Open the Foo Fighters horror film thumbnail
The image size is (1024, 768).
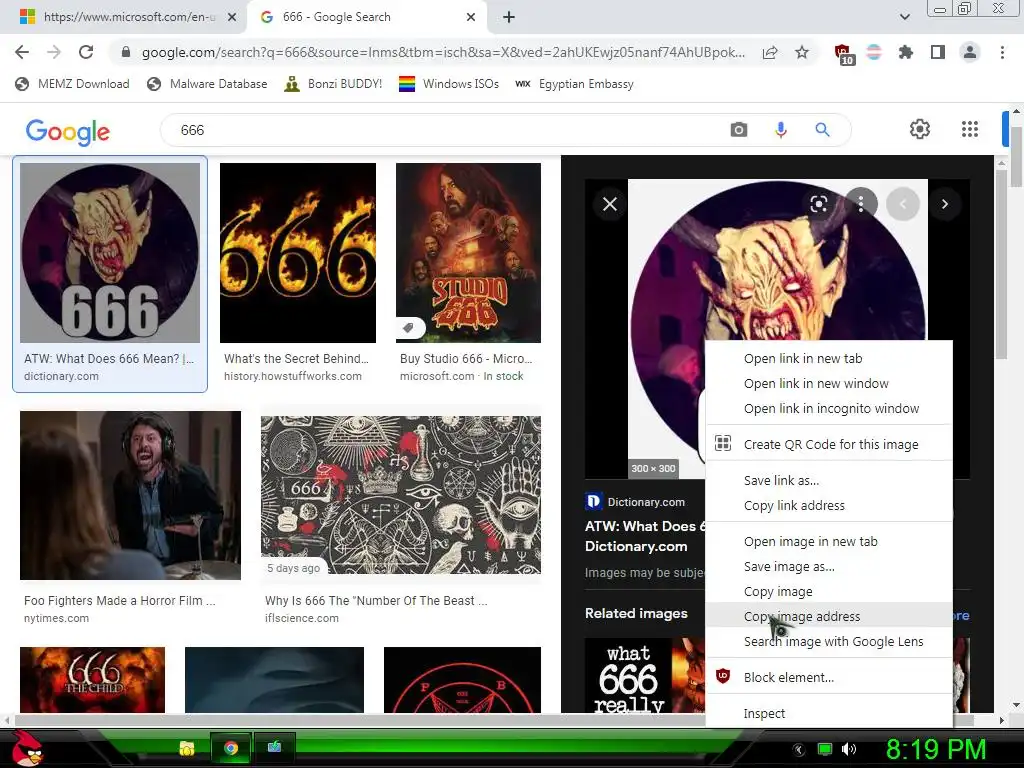(131, 495)
